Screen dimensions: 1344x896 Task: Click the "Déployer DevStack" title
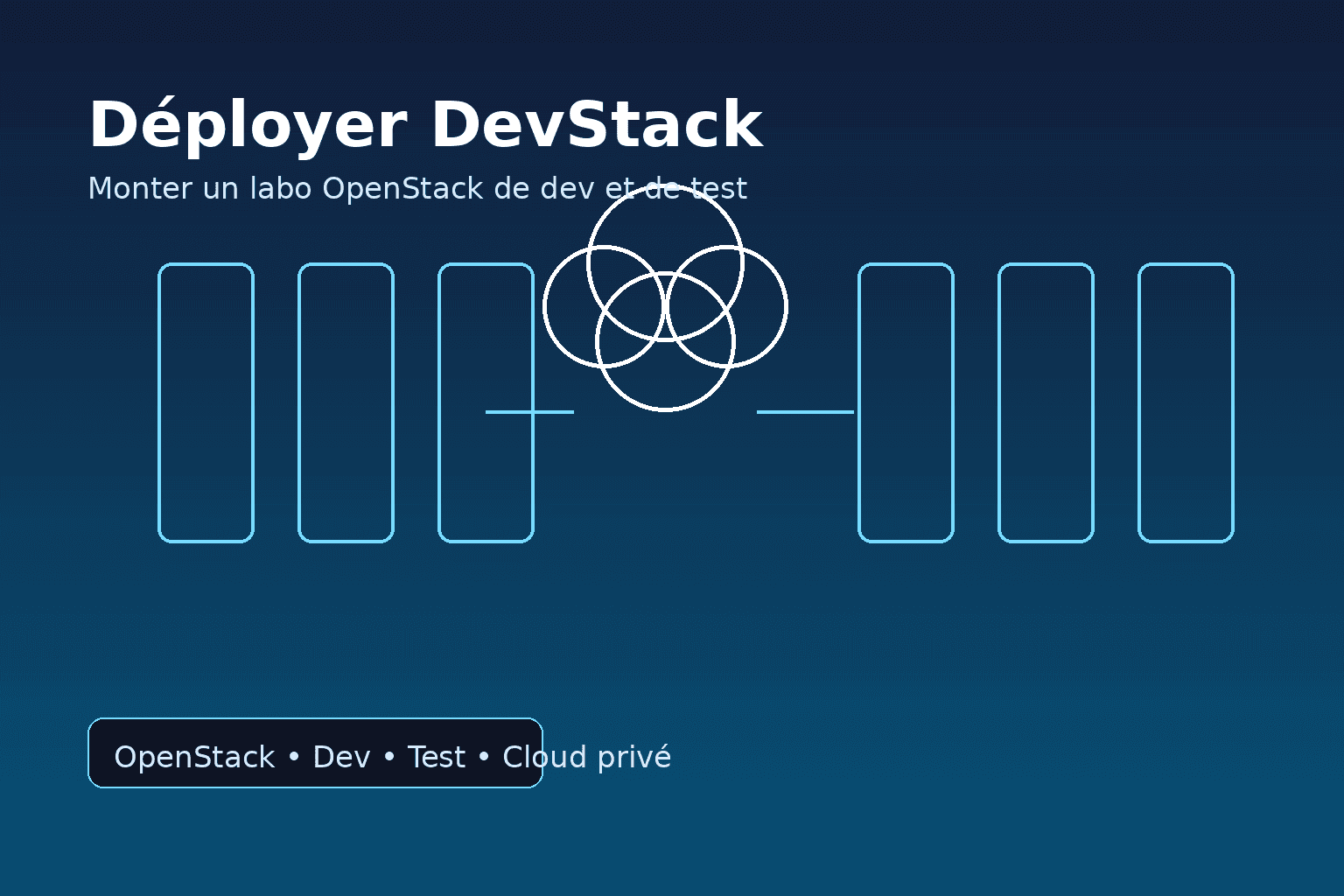425,125
